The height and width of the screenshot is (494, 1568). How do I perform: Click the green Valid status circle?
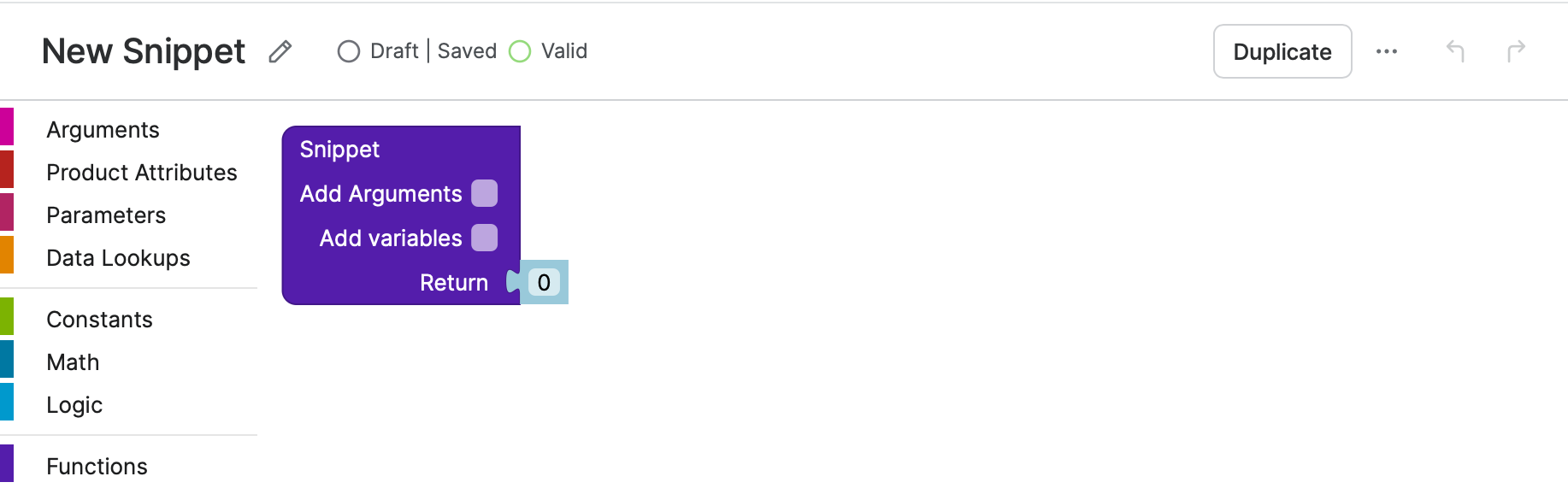[x=520, y=51]
